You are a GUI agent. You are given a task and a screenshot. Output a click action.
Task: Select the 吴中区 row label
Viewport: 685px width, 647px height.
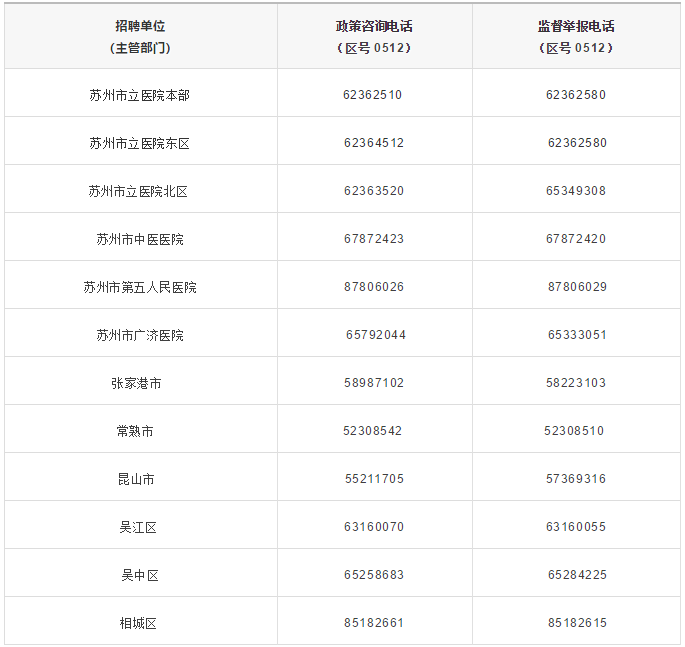click(x=140, y=576)
